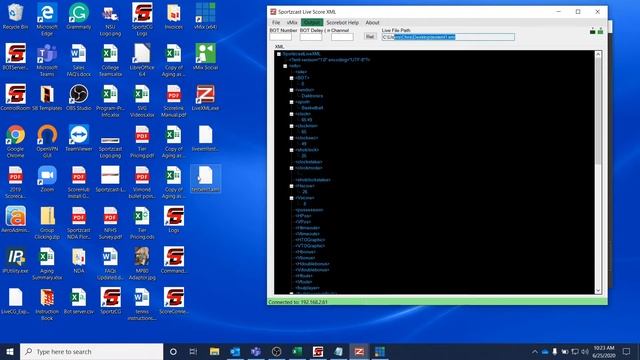The image size is (640, 360).
Task: Select the LiveXML.exe desktop shortcut
Action: (x=205, y=98)
